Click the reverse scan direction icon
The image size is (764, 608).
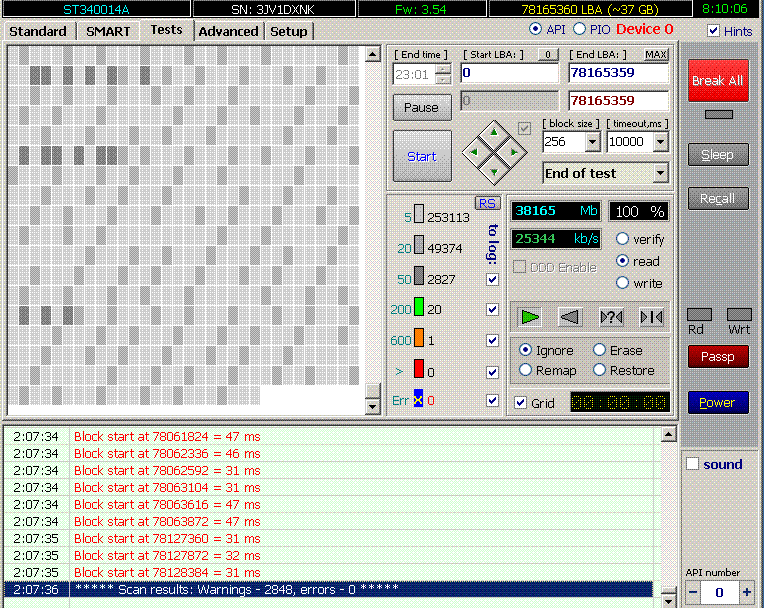570,317
